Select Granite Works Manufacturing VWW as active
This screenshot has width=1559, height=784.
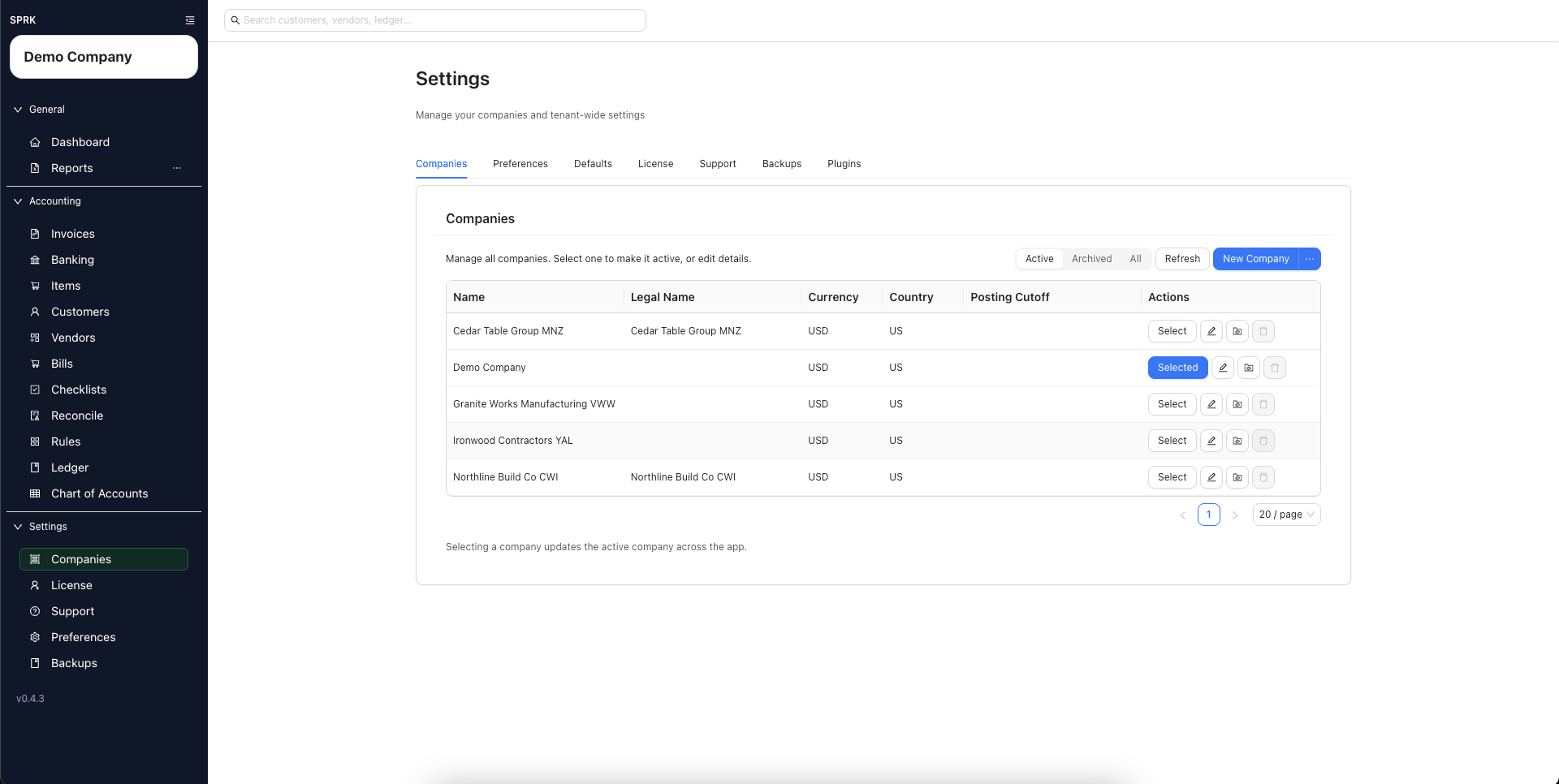1172,404
